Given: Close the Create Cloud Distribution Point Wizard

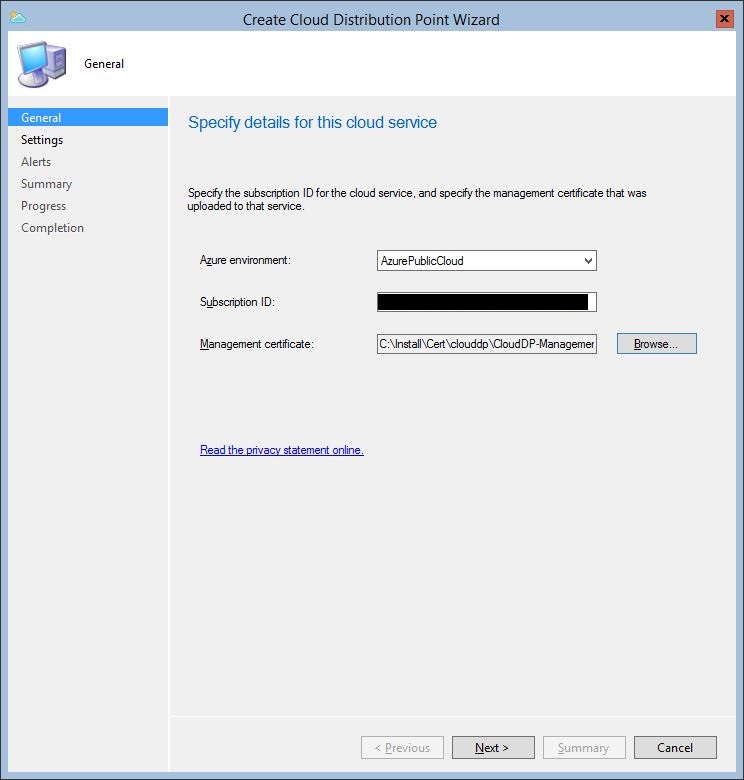Looking at the screenshot, I should 725,19.
